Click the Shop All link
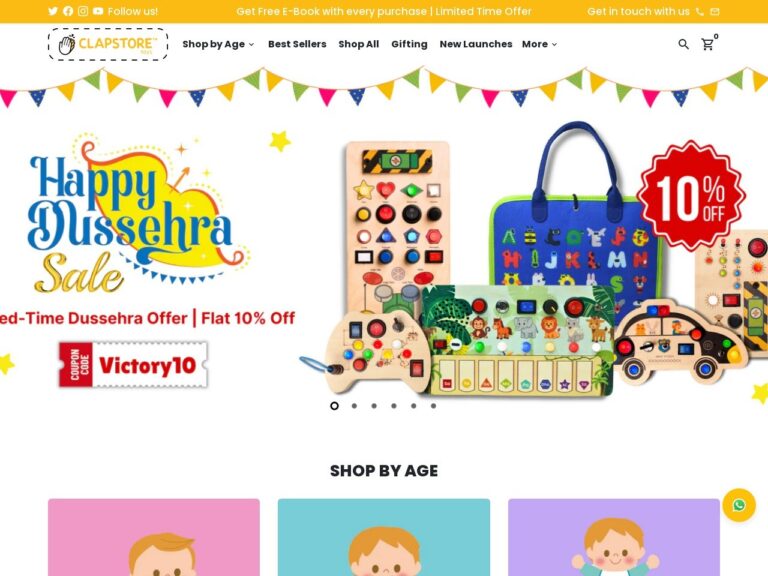Image resolution: width=768 pixels, height=576 pixels. (359, 44)
